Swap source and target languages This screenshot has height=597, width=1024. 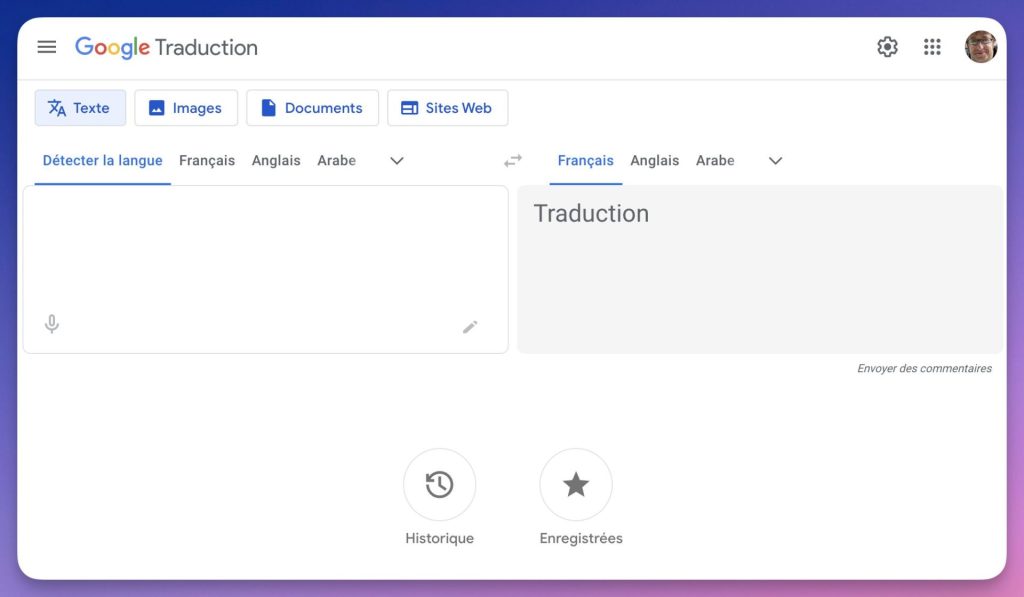point(513,160)
